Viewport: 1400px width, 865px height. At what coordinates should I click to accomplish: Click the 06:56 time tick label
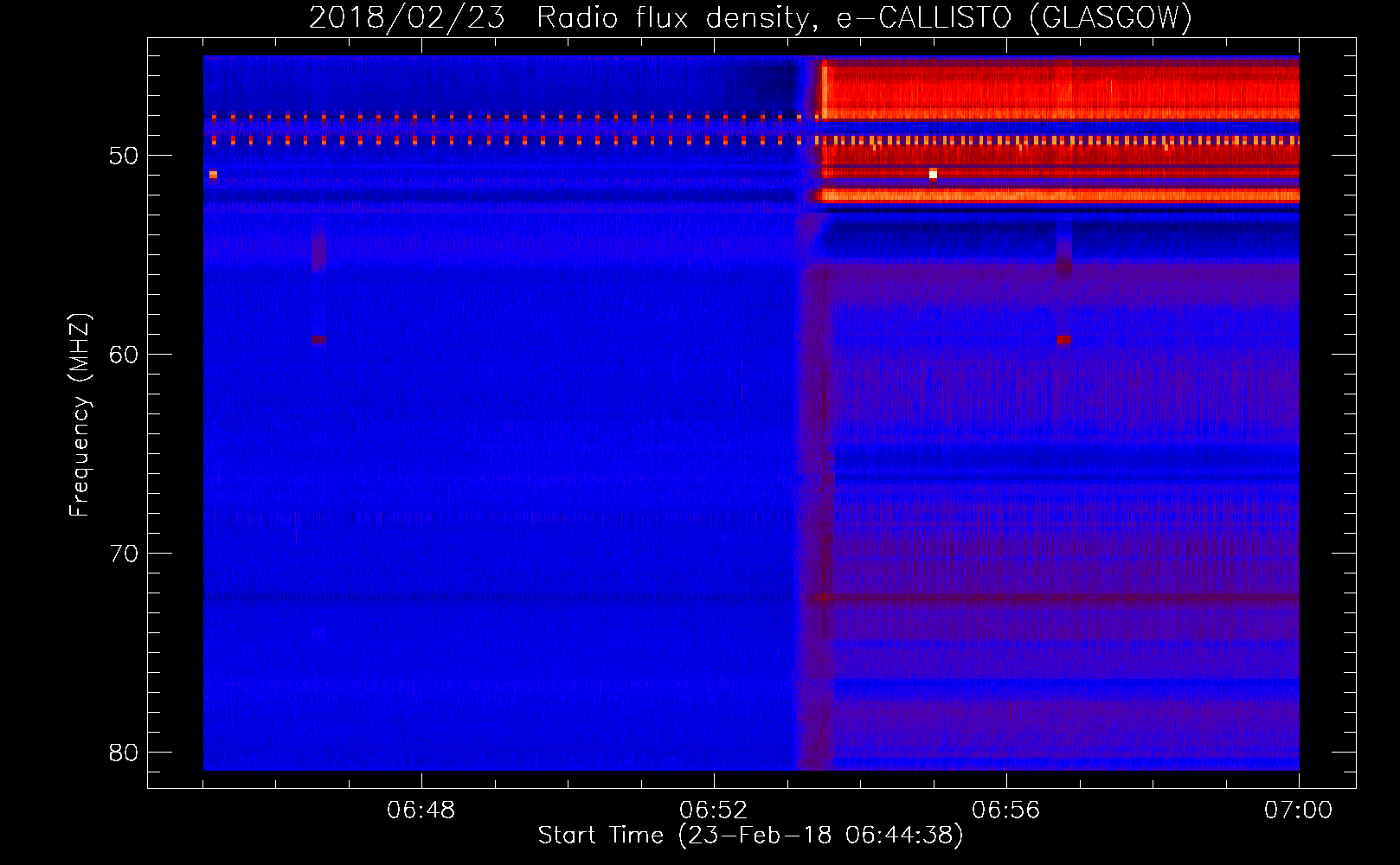coord(1006,811)
